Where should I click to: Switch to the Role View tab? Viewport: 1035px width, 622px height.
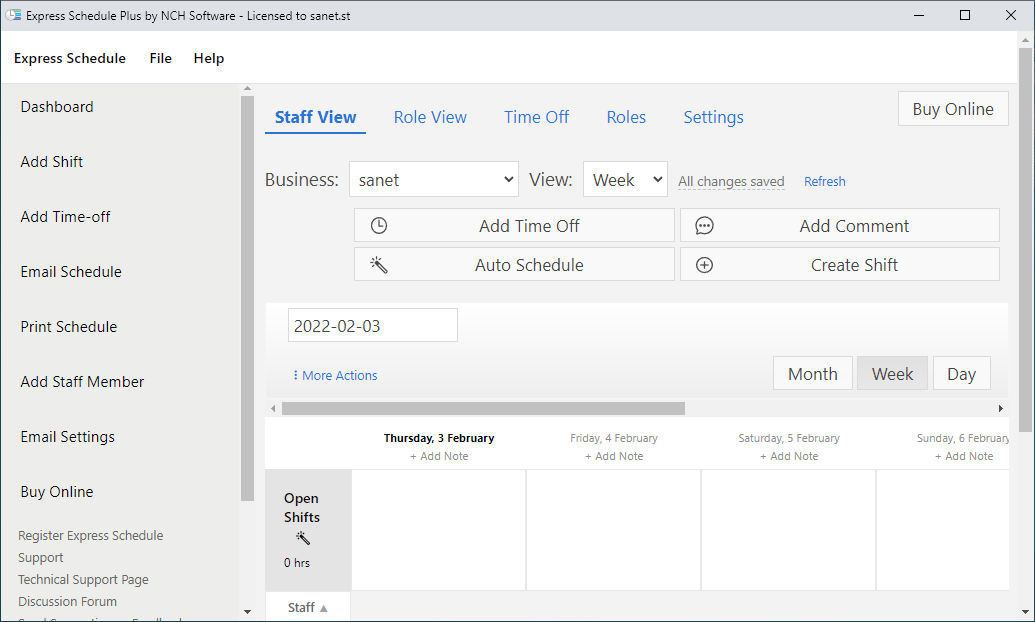[430, 118]
